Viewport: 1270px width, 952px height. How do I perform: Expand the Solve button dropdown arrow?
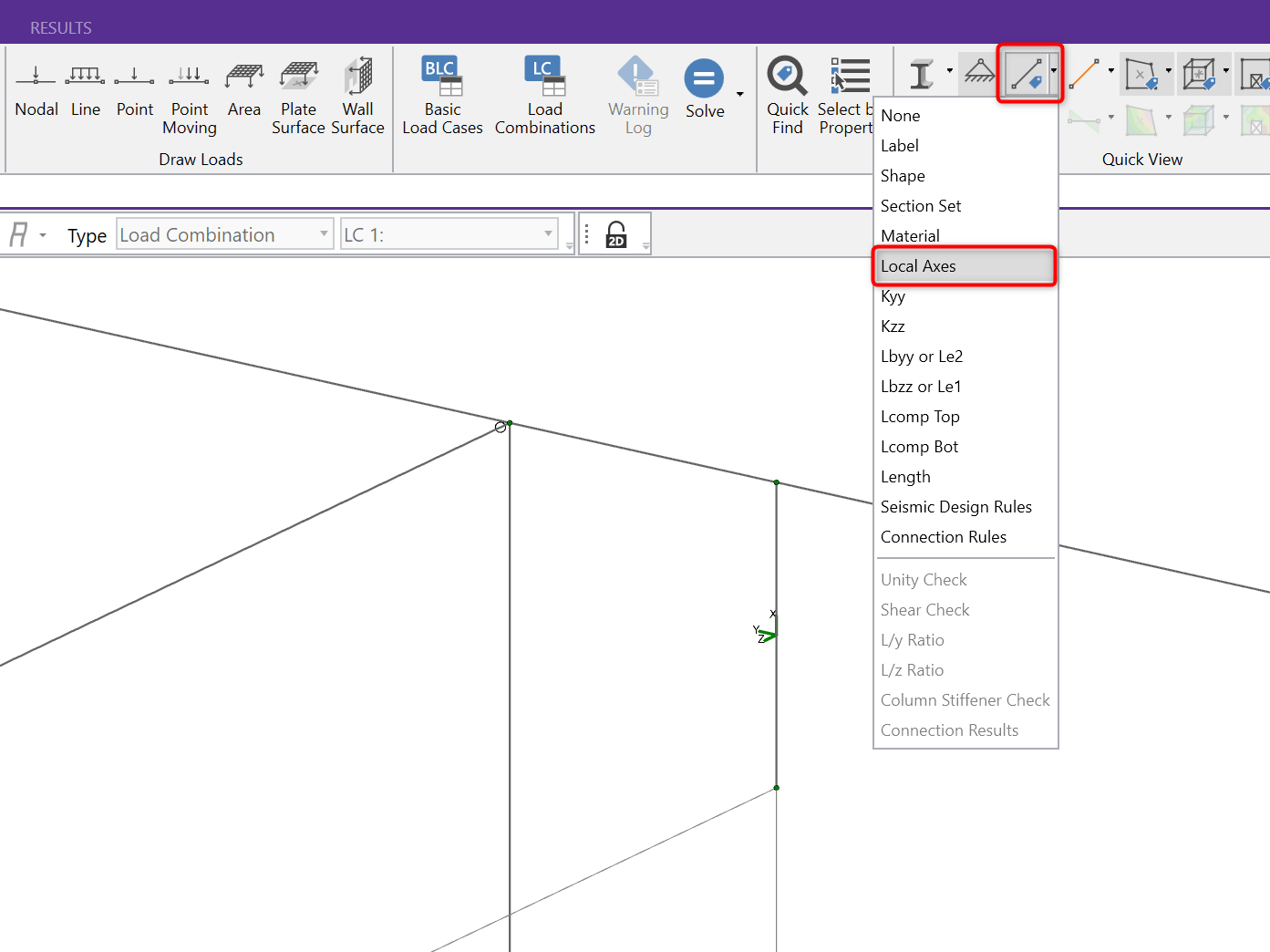[739, 94]
